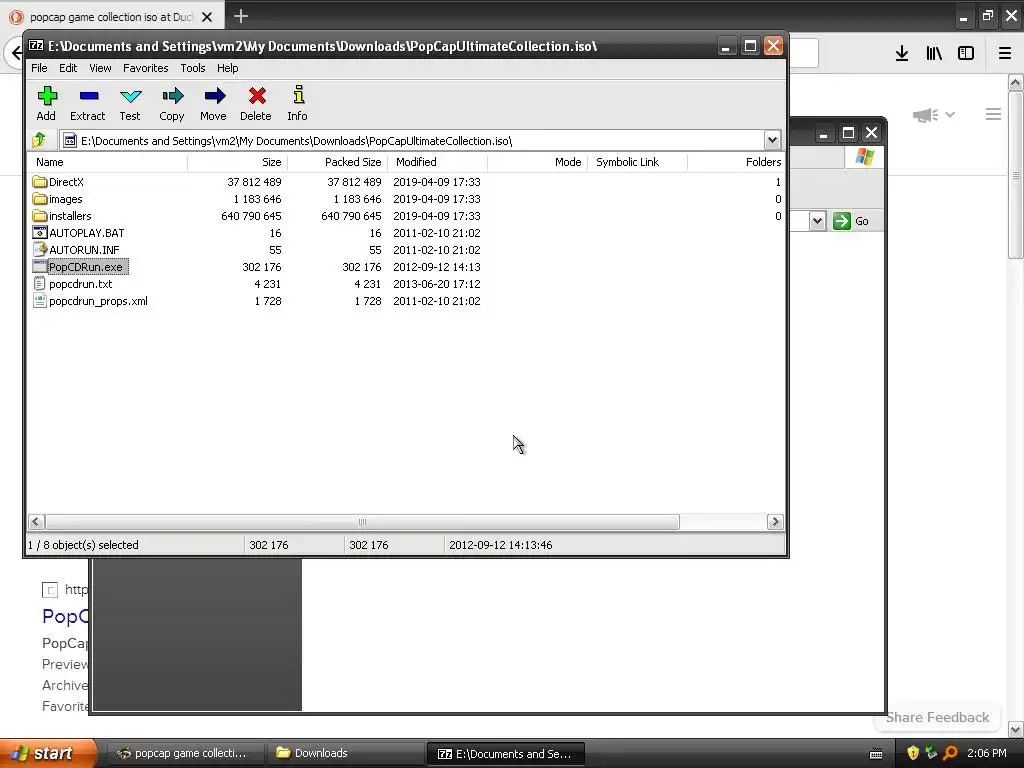The width and height of the screenshot is (1024, 768).
Task: Click the Symbolic Link column header
Action: [x=638, y=162]
